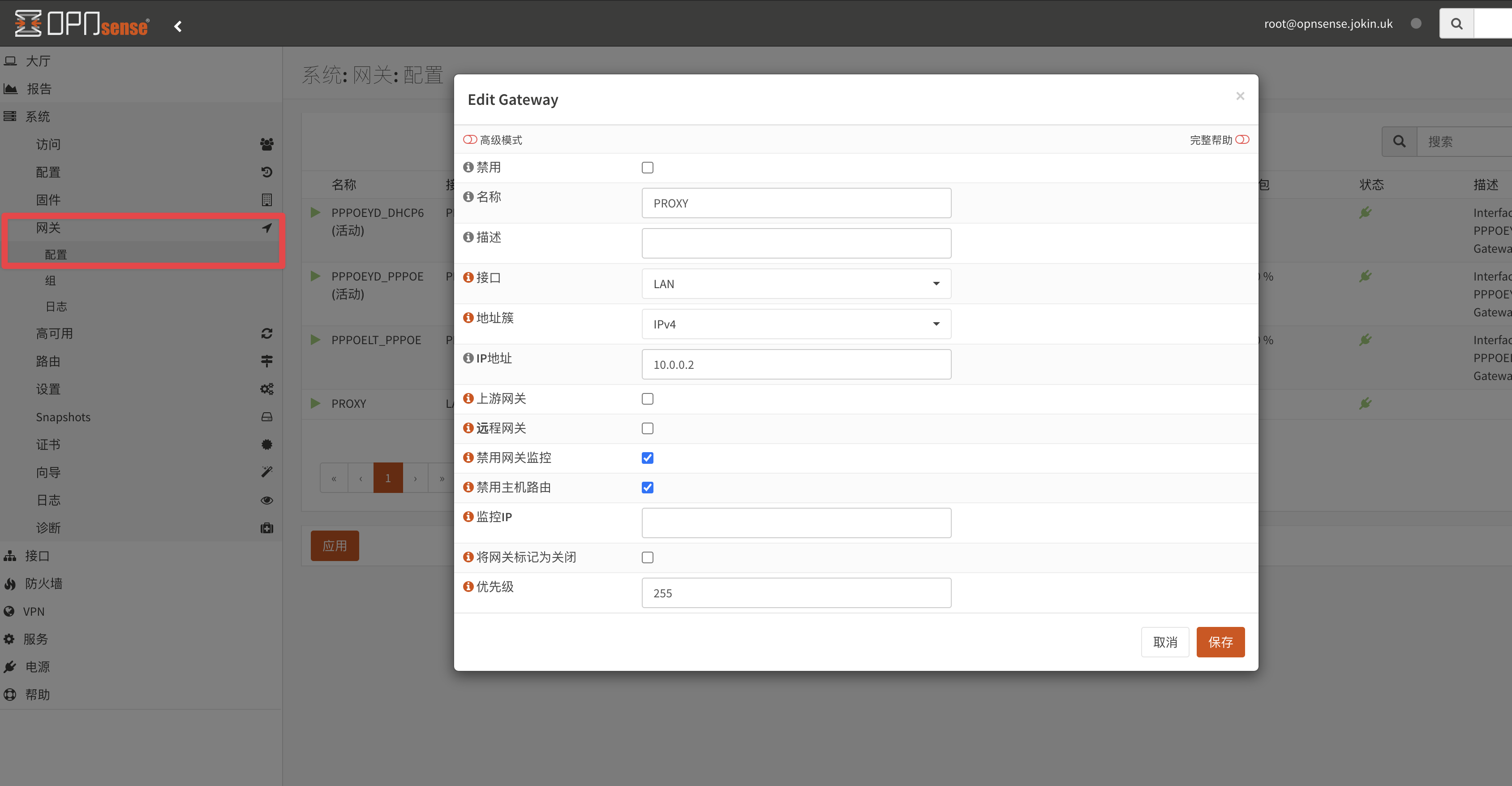Toggle 高级模式 advanced mode switch

tap(470, 139)
